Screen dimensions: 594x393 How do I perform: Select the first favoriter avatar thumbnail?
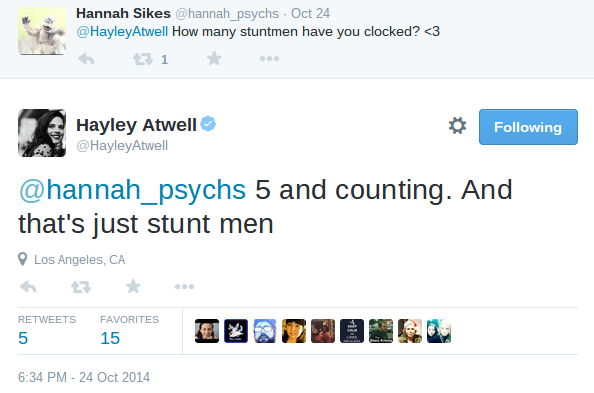[207, 331]
